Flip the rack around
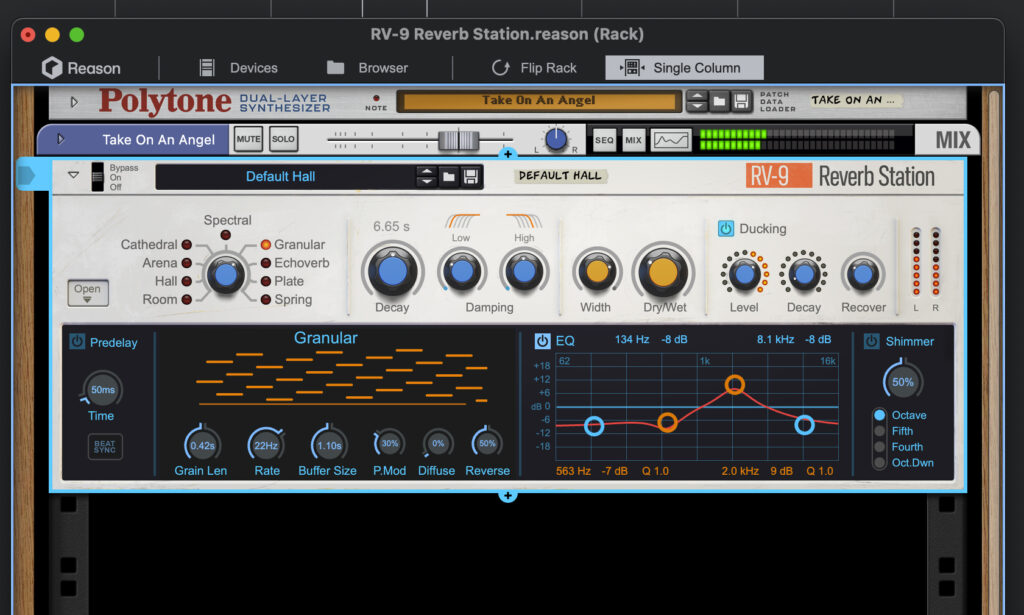This screenshot has width=1024, height=615. click(x=534, y=68)
